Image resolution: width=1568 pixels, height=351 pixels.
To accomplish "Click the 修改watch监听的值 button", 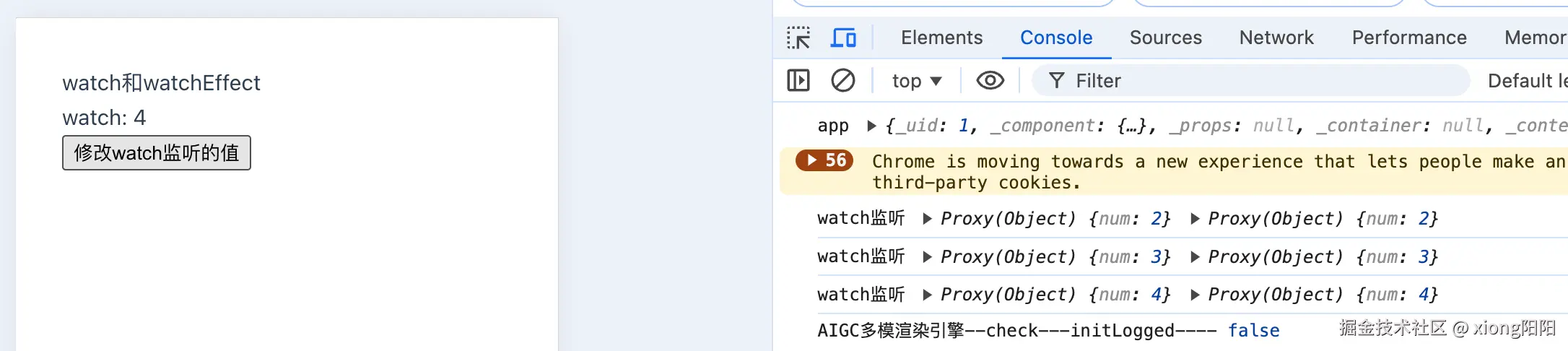I will pyautogui.click(x=157, y=153).
